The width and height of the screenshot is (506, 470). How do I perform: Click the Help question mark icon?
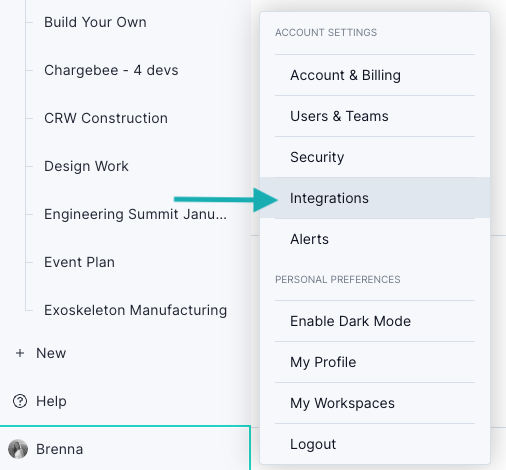click(x=20, y=401)
